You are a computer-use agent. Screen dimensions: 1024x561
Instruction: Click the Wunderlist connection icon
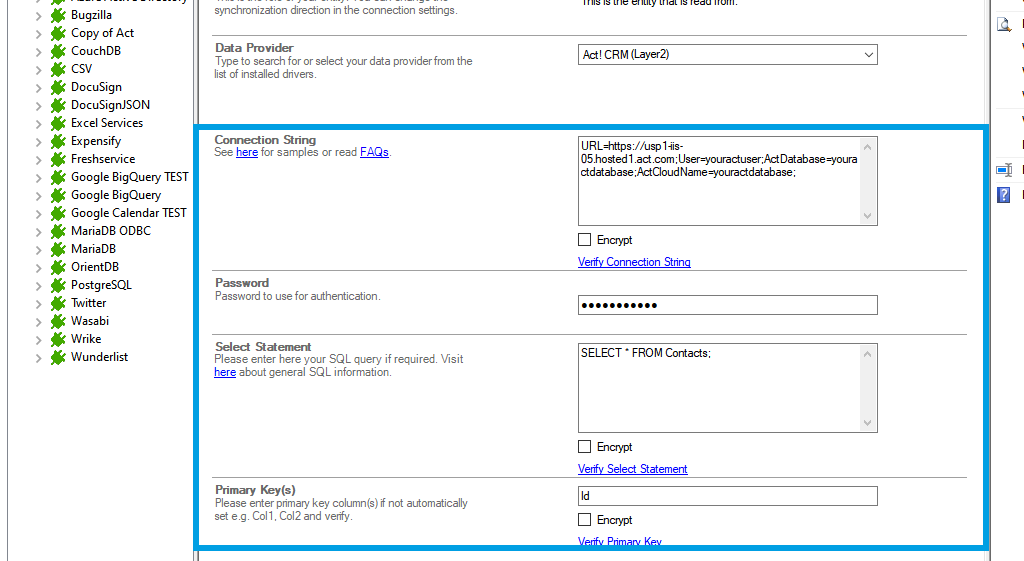click(58, 357)
